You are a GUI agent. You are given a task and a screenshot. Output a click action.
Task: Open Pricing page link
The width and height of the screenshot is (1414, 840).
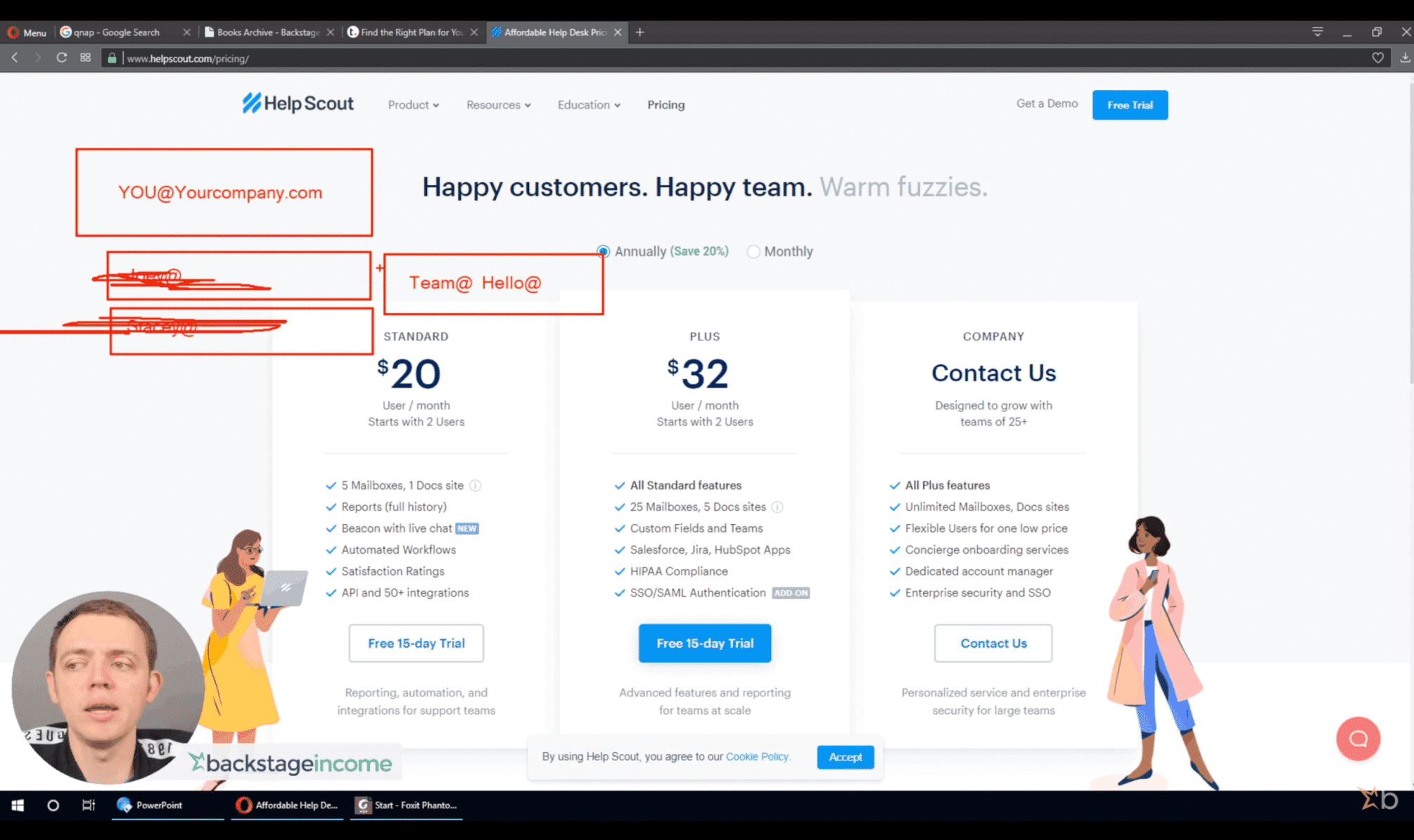click(666, 105)
